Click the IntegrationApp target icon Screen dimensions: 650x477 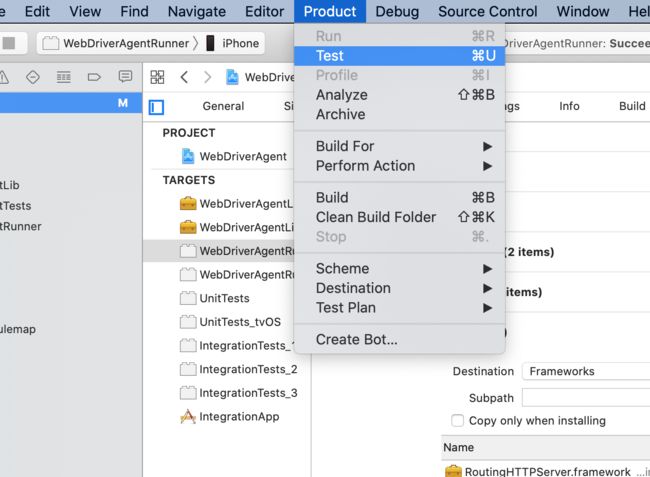(188, 416)
